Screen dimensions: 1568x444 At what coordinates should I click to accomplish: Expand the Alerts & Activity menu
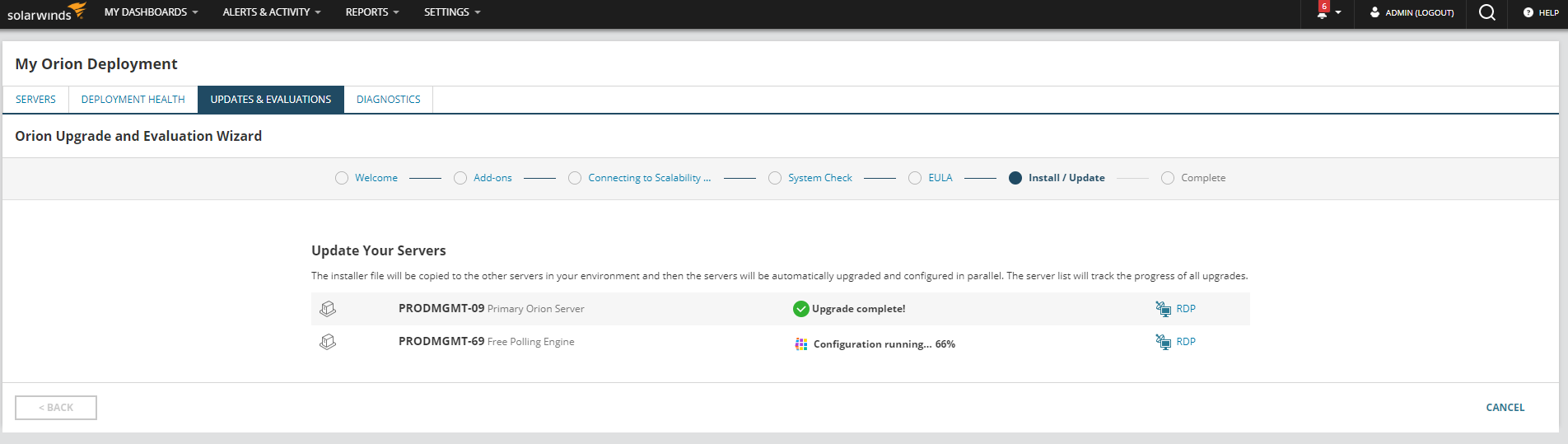(x=272, y=12)
